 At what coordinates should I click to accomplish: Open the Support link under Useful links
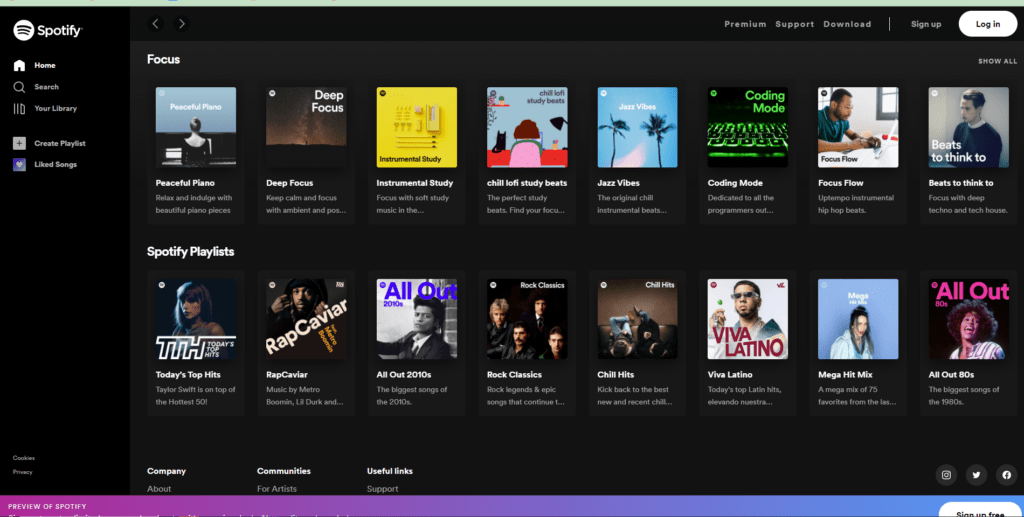click(383, 489)
